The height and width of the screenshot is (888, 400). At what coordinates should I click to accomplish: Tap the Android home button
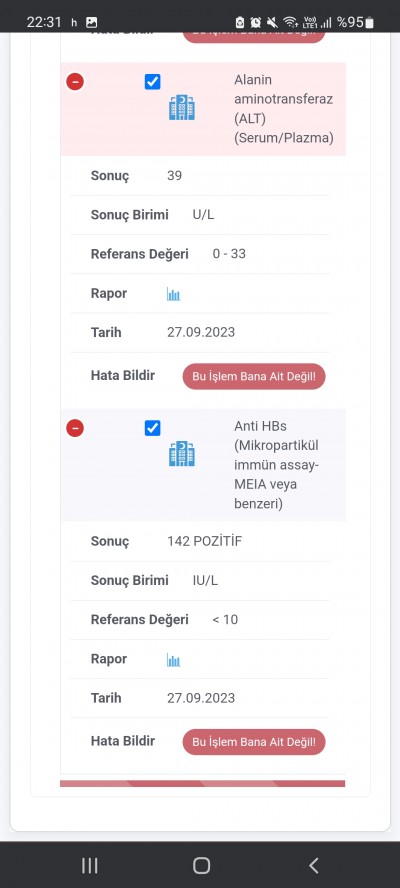(201, 865)
